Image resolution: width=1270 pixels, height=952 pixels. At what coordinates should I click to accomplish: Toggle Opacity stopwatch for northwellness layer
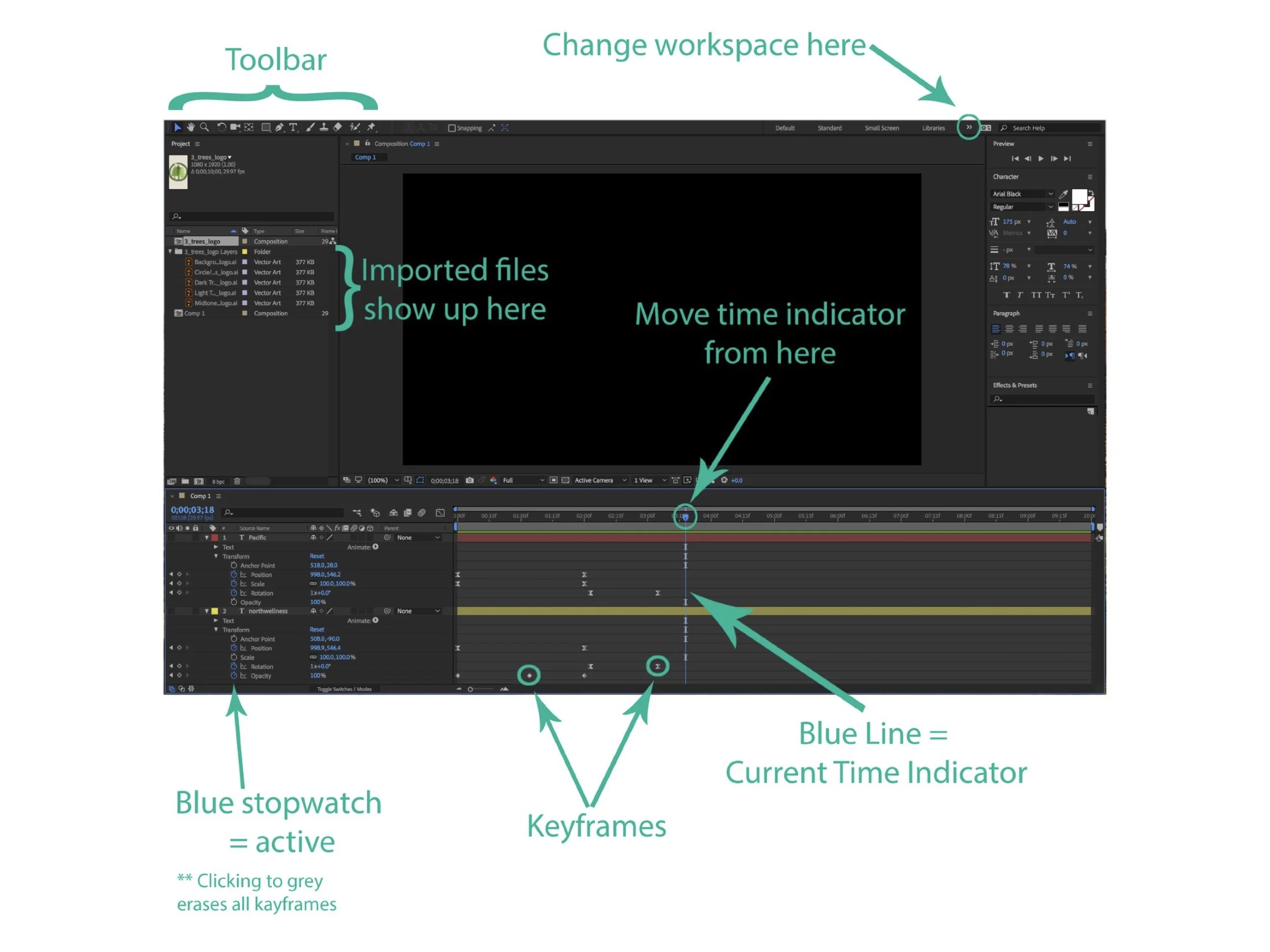coord(234,675)
